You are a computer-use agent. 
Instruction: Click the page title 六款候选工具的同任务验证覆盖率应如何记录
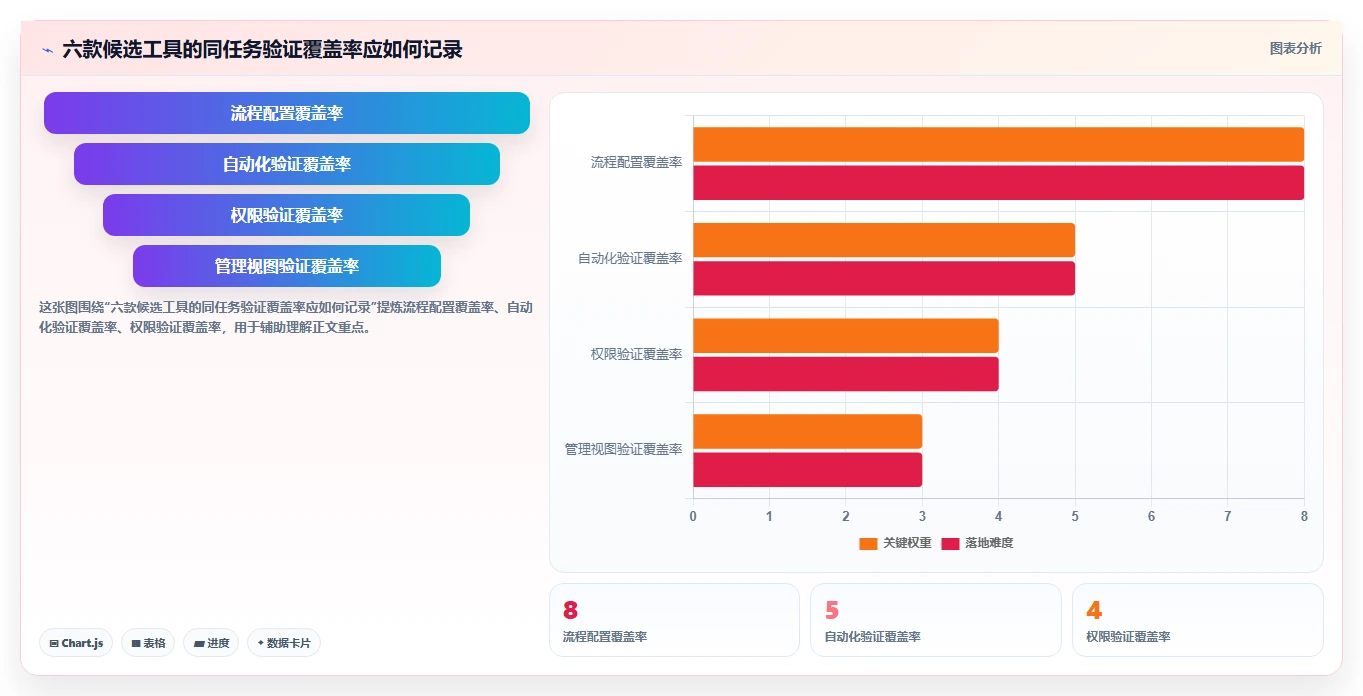tap(262, 50)
